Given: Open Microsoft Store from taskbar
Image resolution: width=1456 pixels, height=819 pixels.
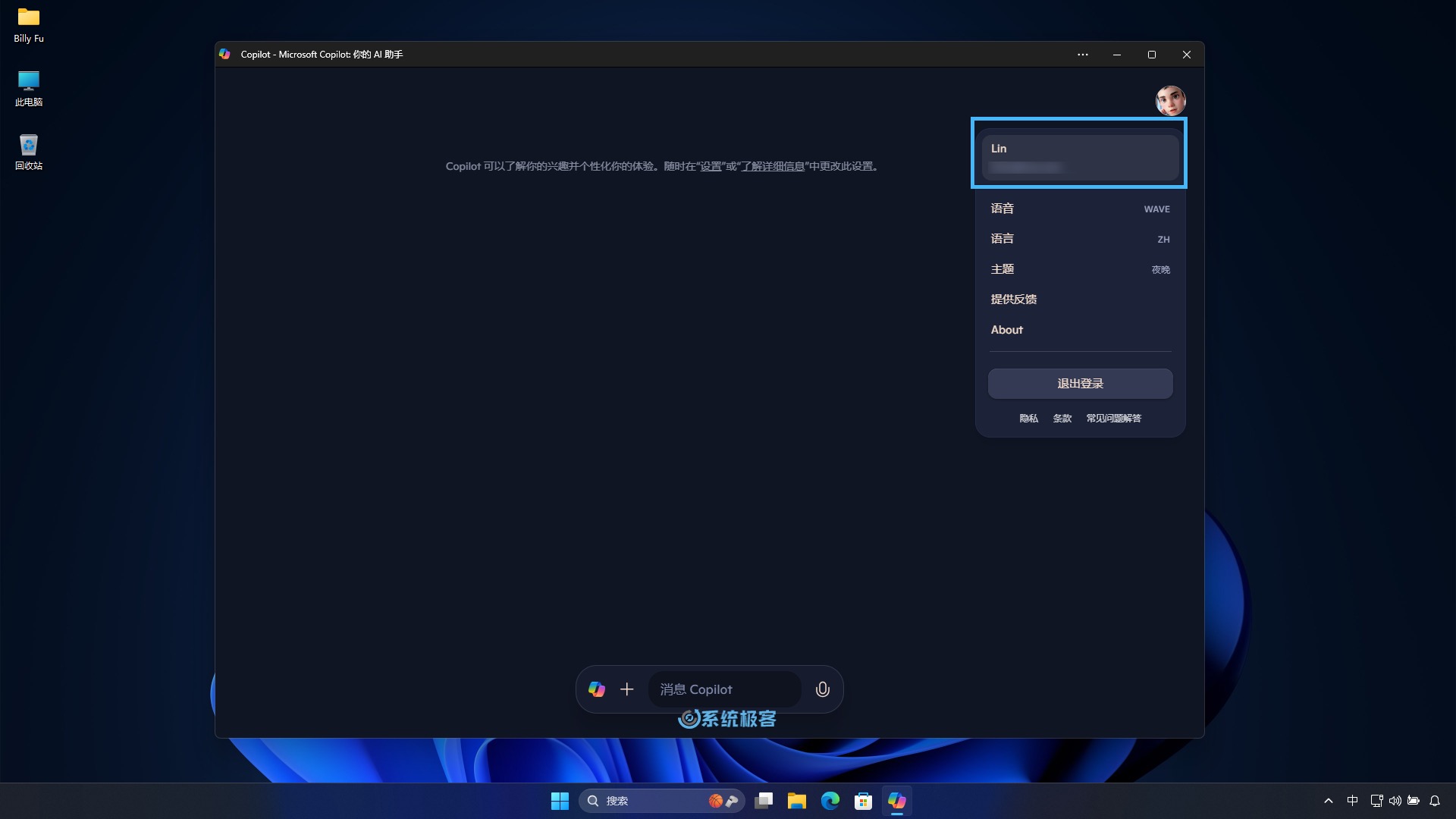Looking at the screenshot, I should pos(864,801).
